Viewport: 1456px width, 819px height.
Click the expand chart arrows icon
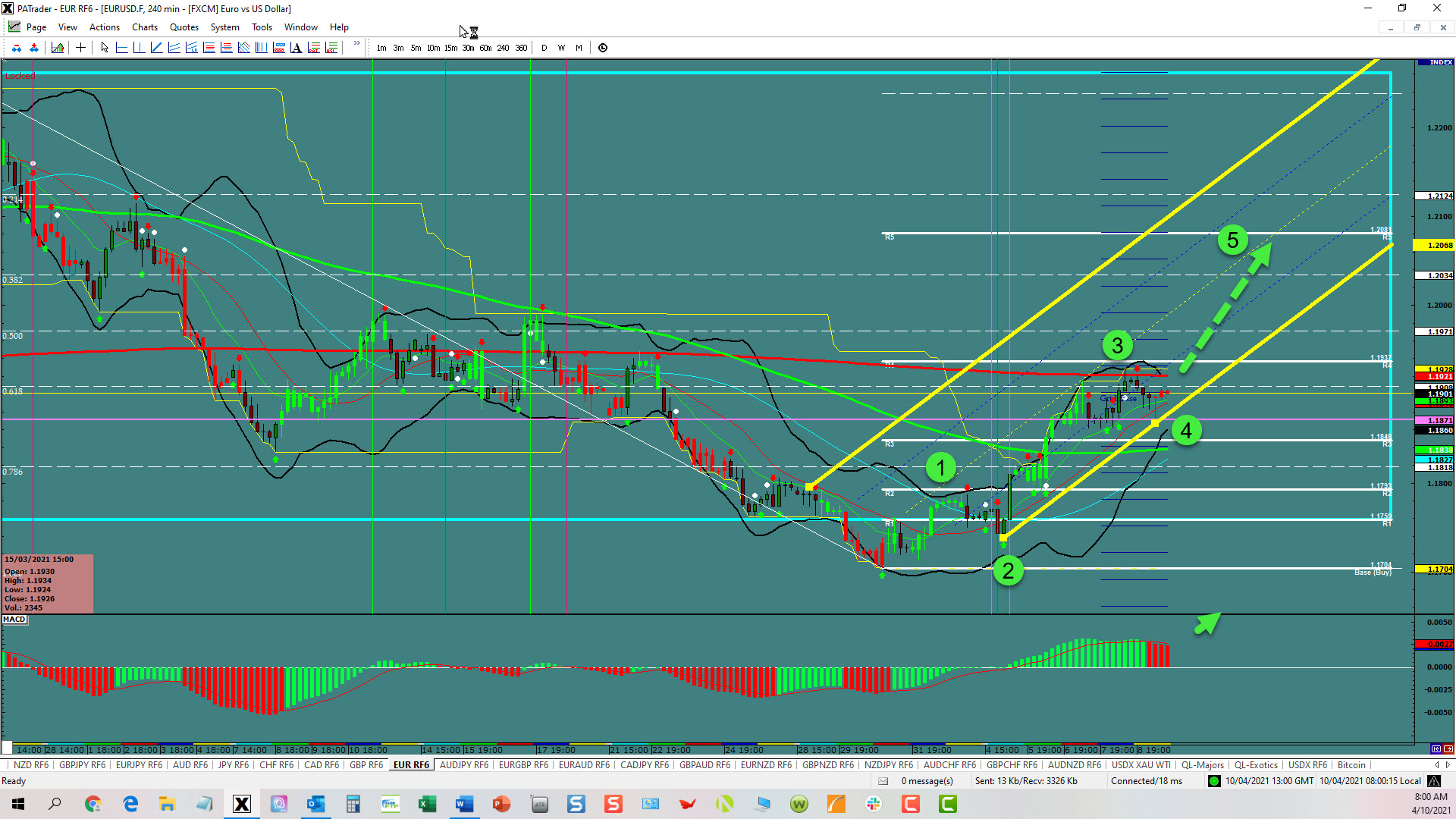34,48
